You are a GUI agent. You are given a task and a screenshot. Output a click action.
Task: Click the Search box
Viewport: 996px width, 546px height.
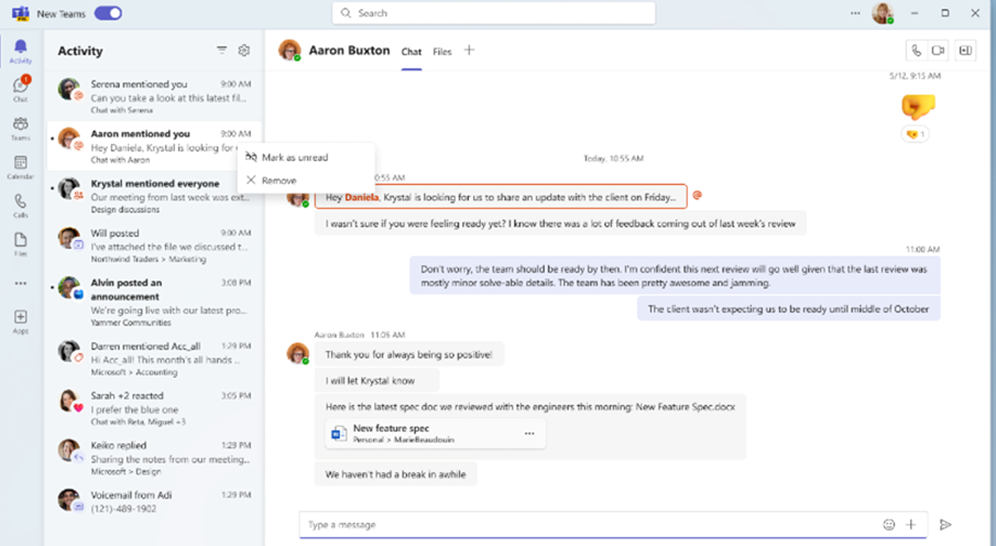pos(494,13)
